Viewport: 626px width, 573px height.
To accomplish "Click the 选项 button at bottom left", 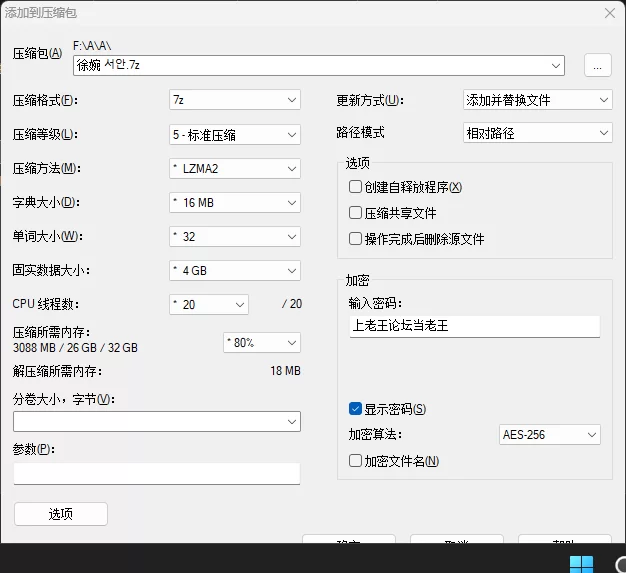I will click(61, 514).
